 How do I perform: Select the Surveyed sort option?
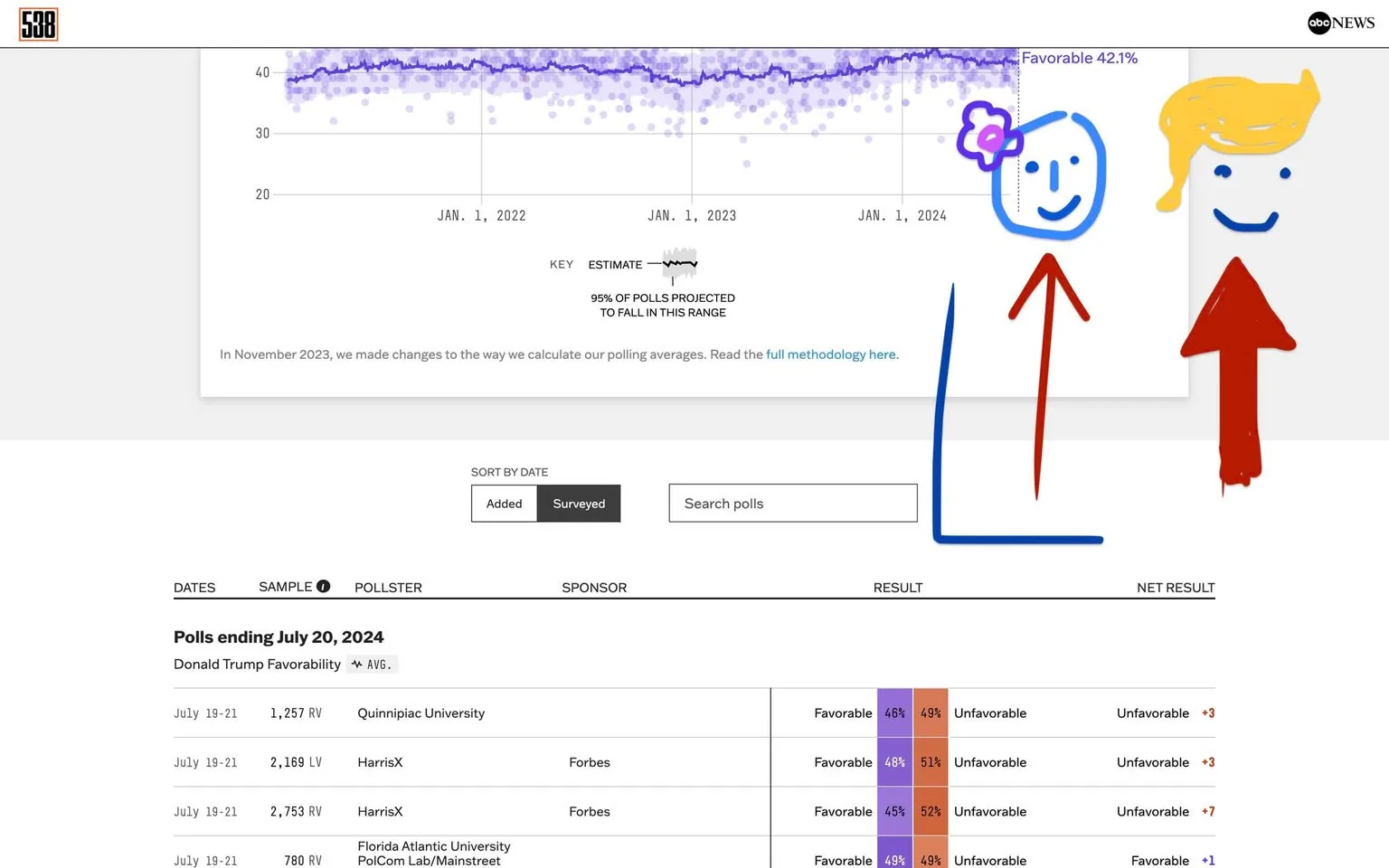[x=579, y=503]
